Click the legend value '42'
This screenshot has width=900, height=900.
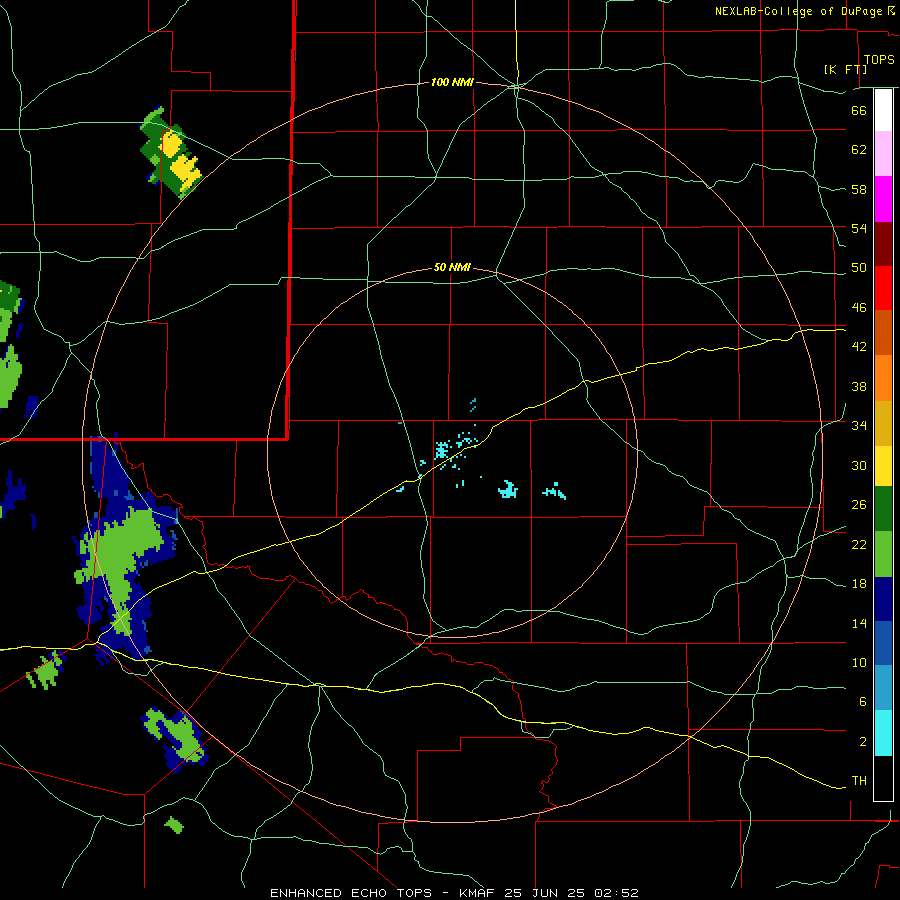coord(859,347)
